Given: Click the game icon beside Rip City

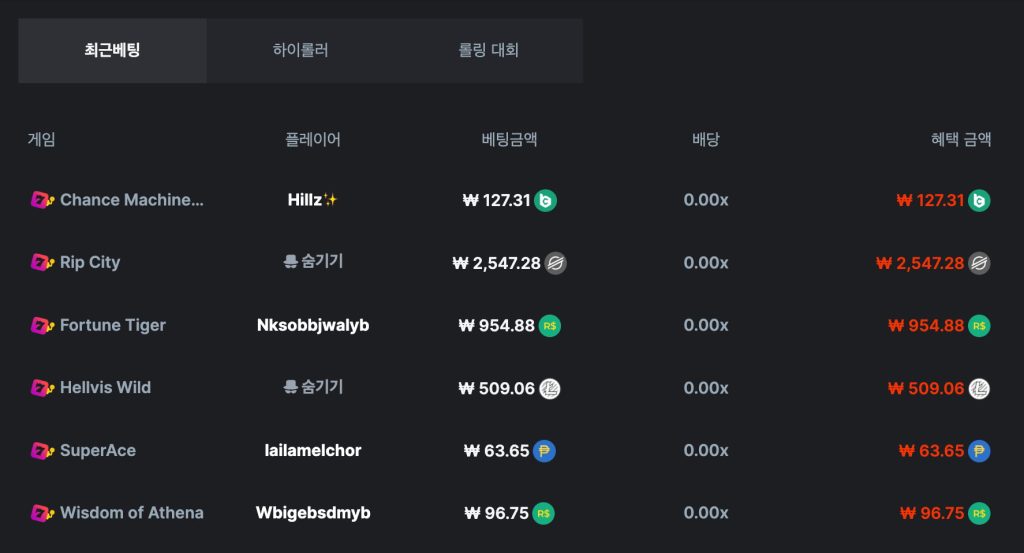Looking at the screenshot, I should pos(42,262).
